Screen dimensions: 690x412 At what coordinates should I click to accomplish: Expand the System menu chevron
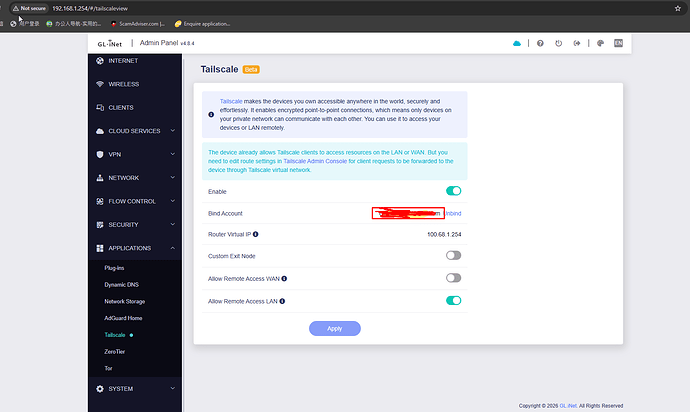[x=172, y=388]
